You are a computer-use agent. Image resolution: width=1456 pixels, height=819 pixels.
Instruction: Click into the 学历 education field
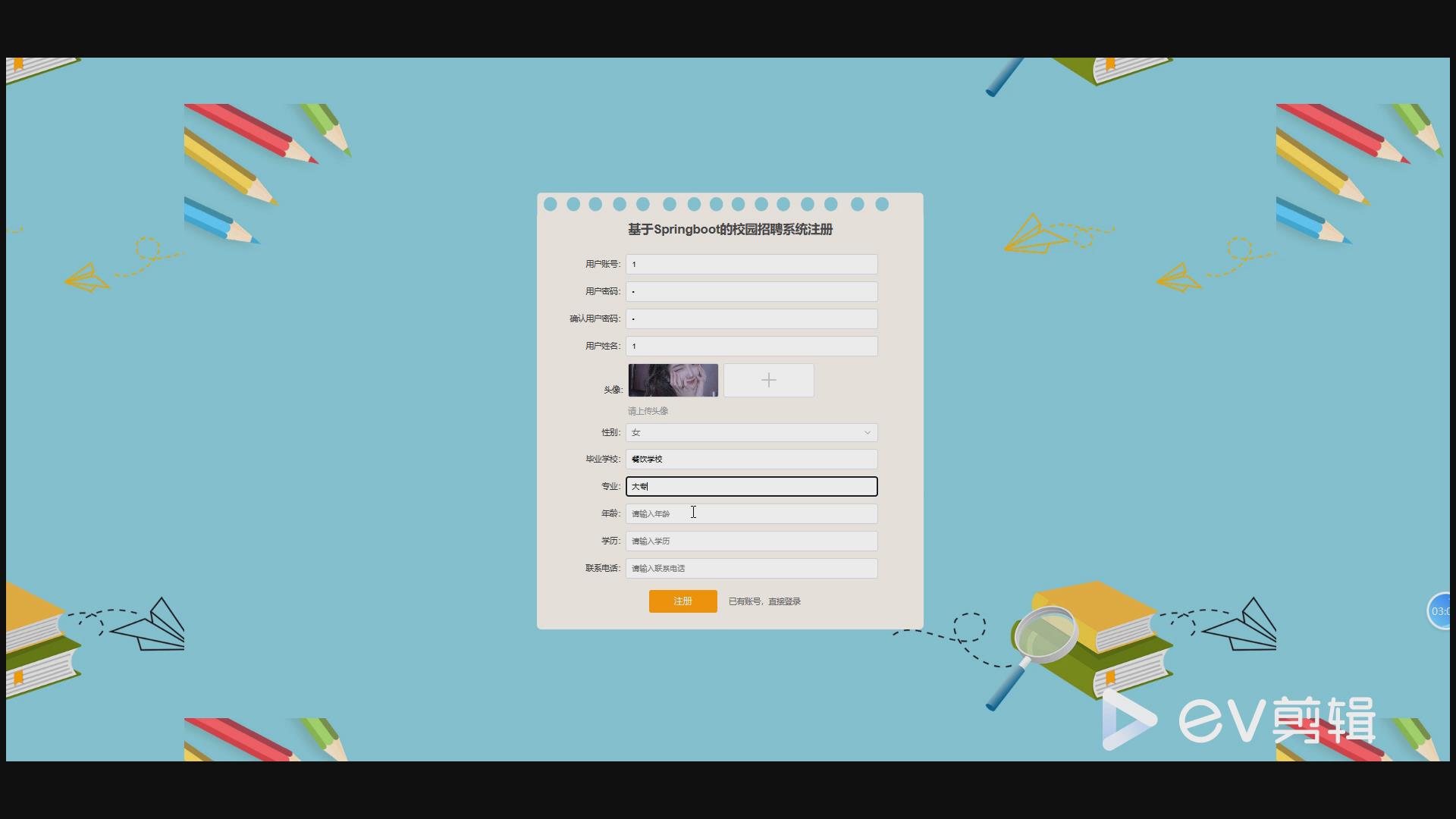751,541
